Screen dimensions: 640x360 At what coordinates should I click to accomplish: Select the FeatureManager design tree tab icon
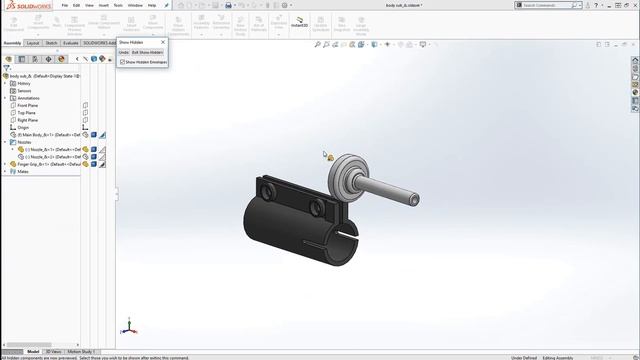pos(9,59)
